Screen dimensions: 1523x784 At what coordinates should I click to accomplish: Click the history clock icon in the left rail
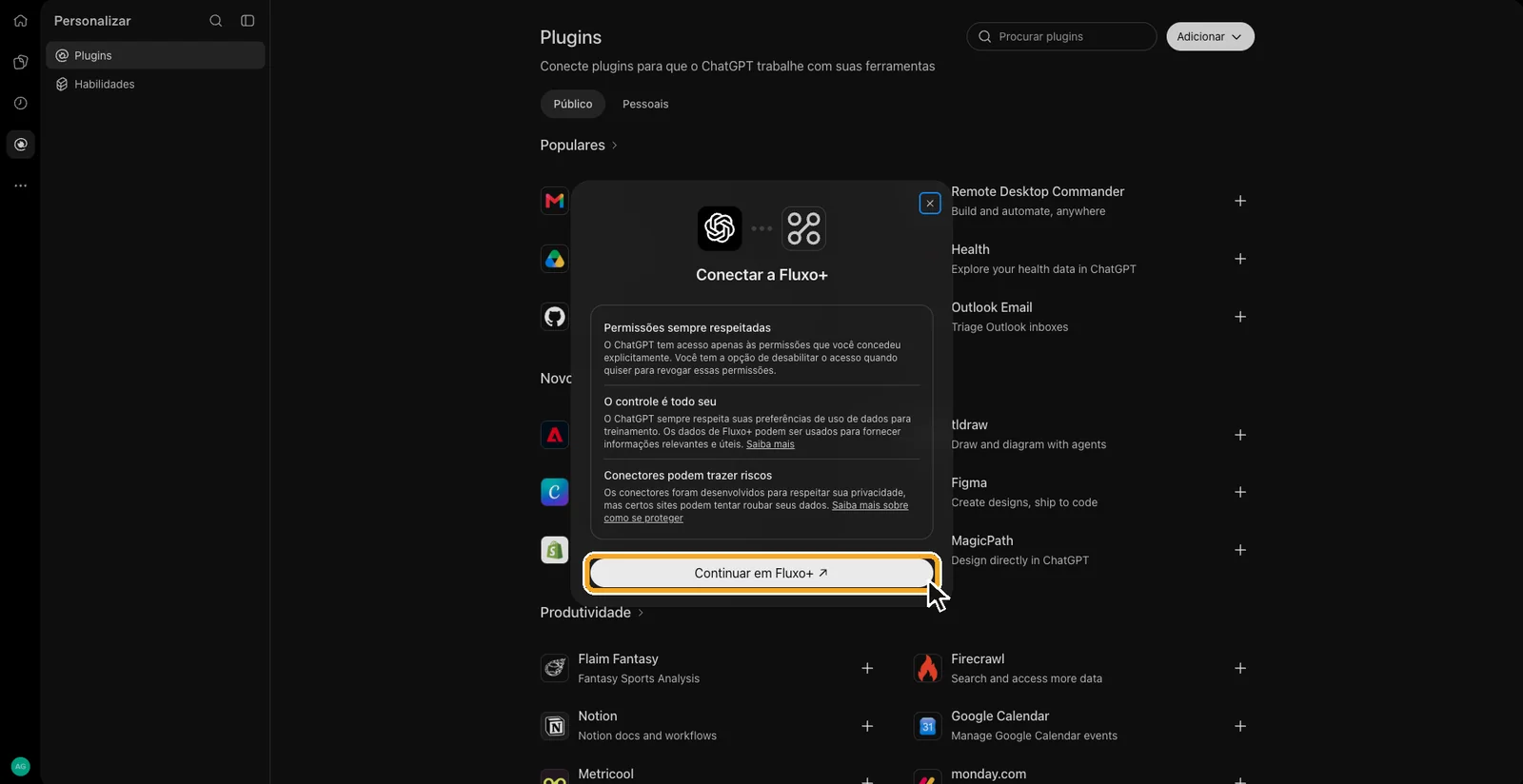(x=20, y=103)
